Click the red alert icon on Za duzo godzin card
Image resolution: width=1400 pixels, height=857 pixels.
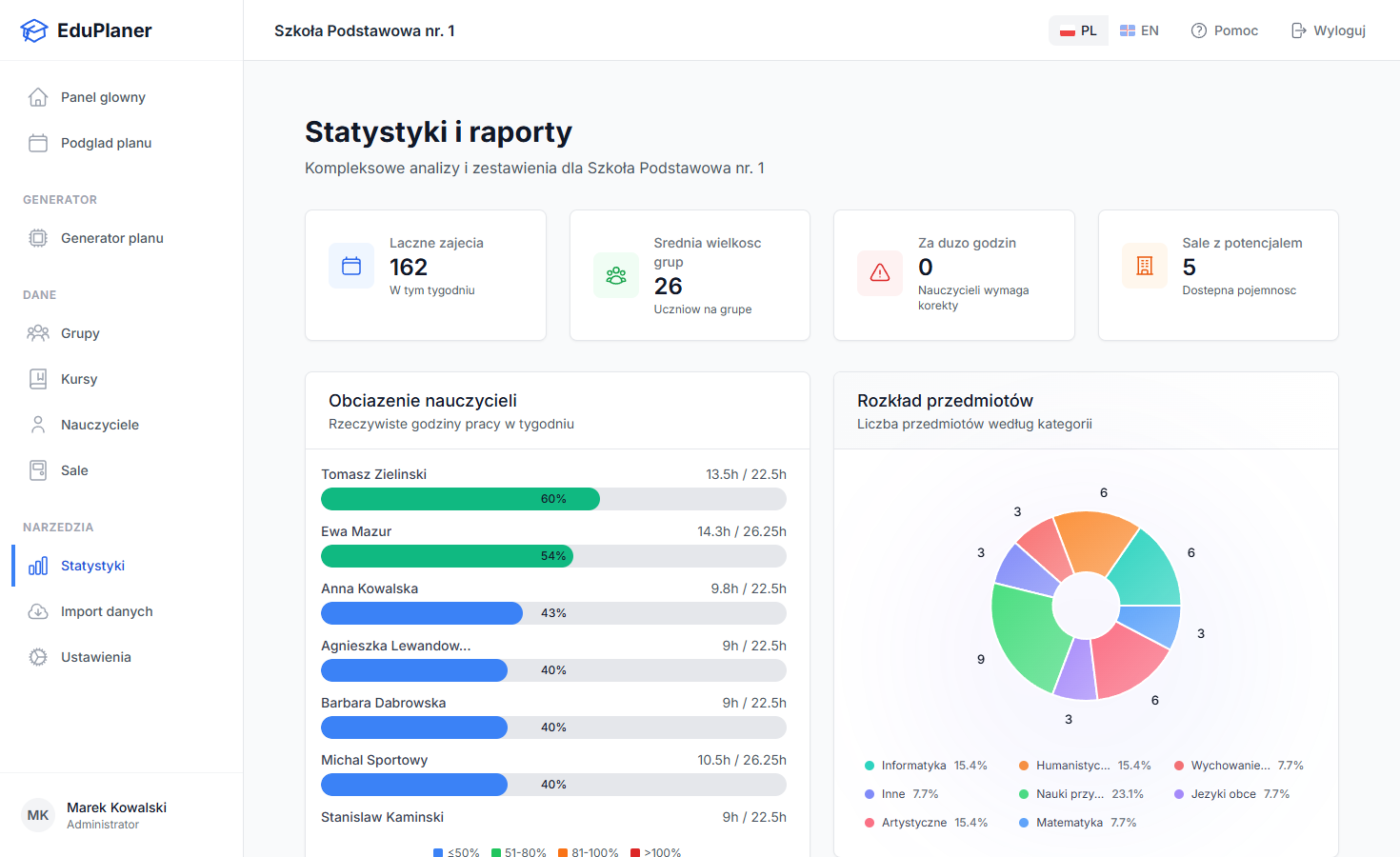click(x=880, y=272)
